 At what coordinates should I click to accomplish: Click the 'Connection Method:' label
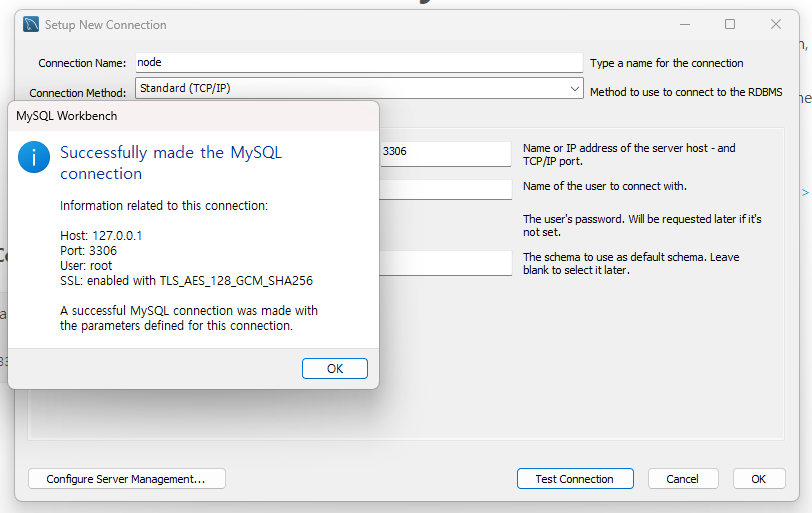point(78,93)
